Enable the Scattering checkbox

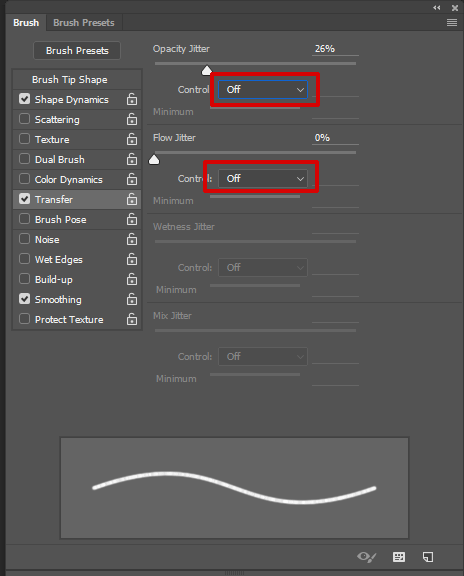(x=24, y=119)
